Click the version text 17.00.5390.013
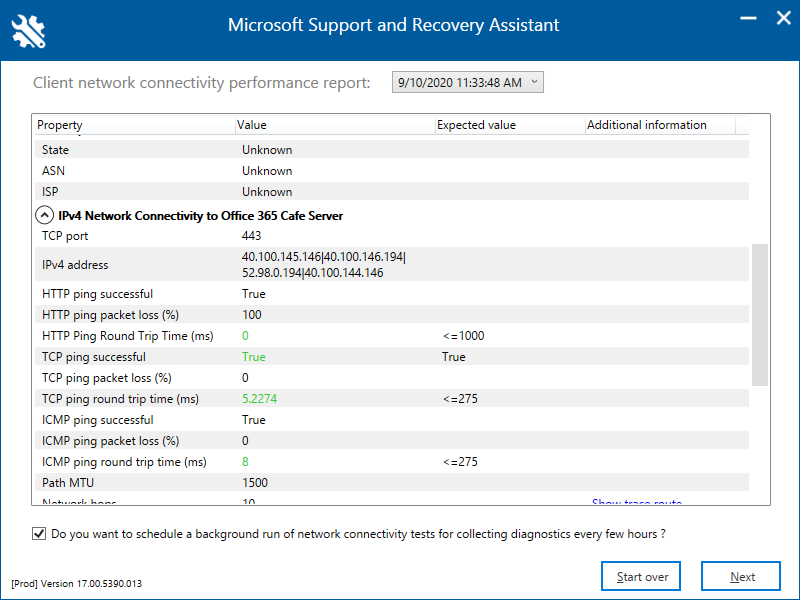800x600 pixels. click(x=109, y=583)
